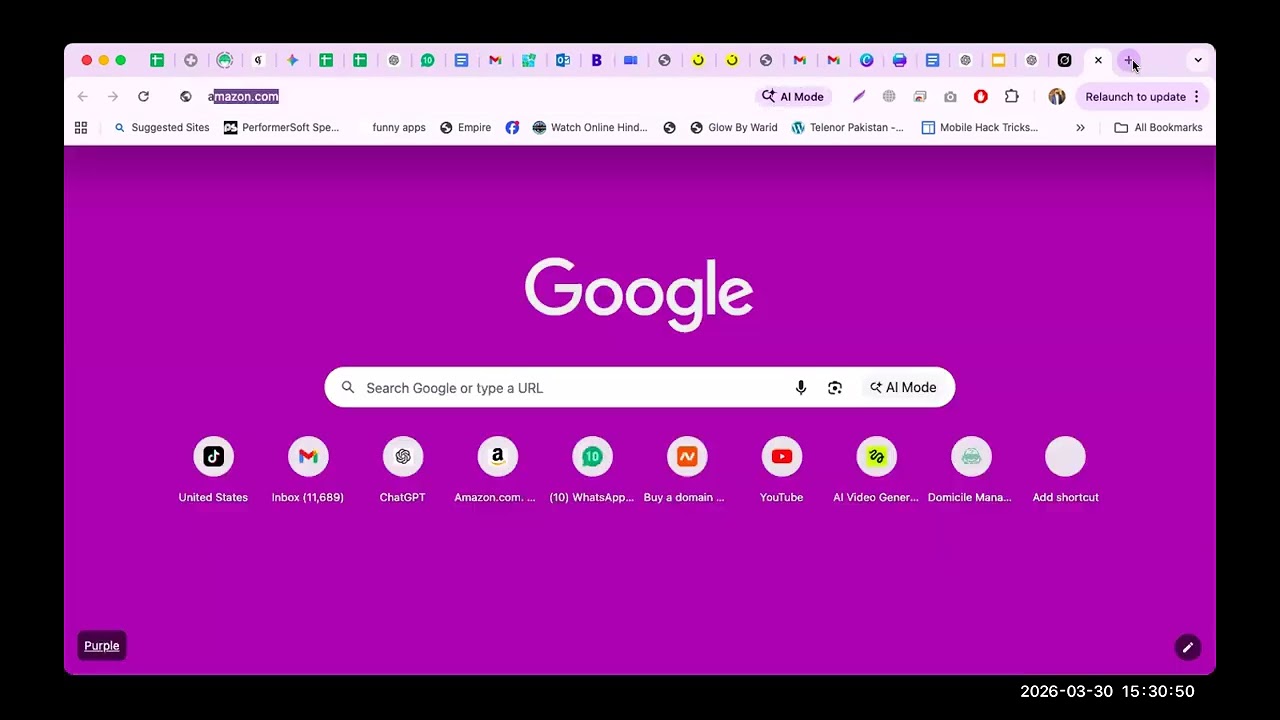Switch to the Outlook tab
This screenshot has height=720, width=1280.
pyautogui.click(x=563, y=60)
